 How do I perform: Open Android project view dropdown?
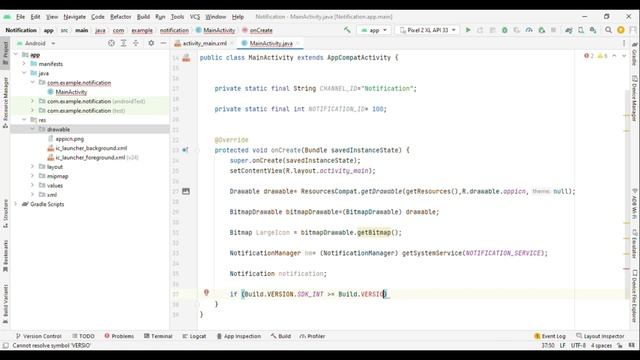click(x=36, y=43)
